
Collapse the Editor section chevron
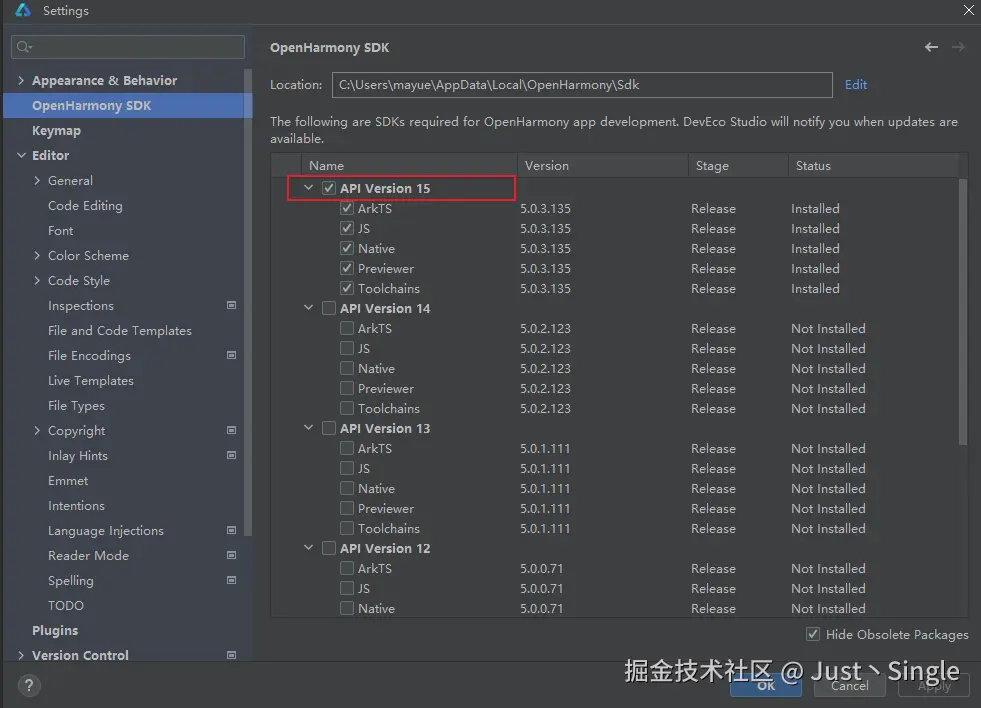[21, 155]
